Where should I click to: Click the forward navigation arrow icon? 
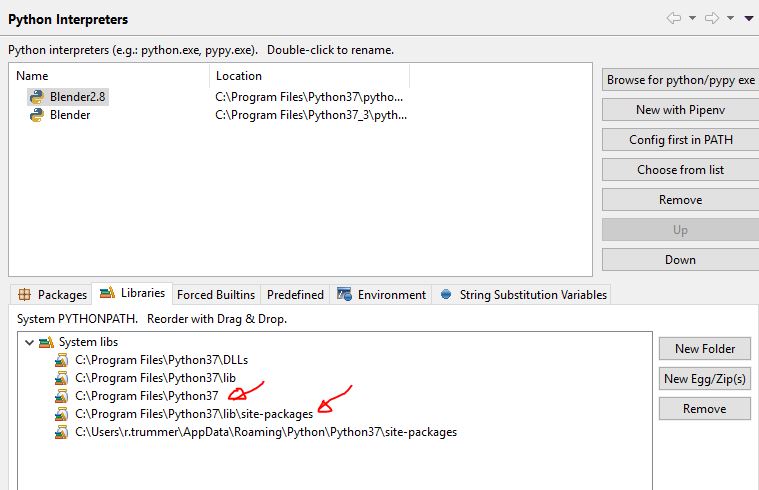click(712, 18)
